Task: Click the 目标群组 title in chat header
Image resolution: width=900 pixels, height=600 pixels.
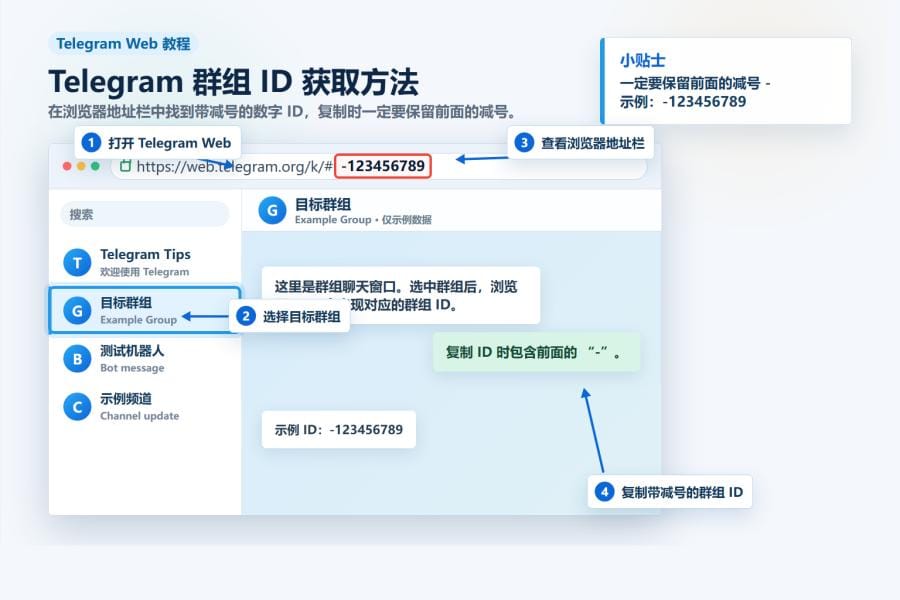Action: click(323, 204)
